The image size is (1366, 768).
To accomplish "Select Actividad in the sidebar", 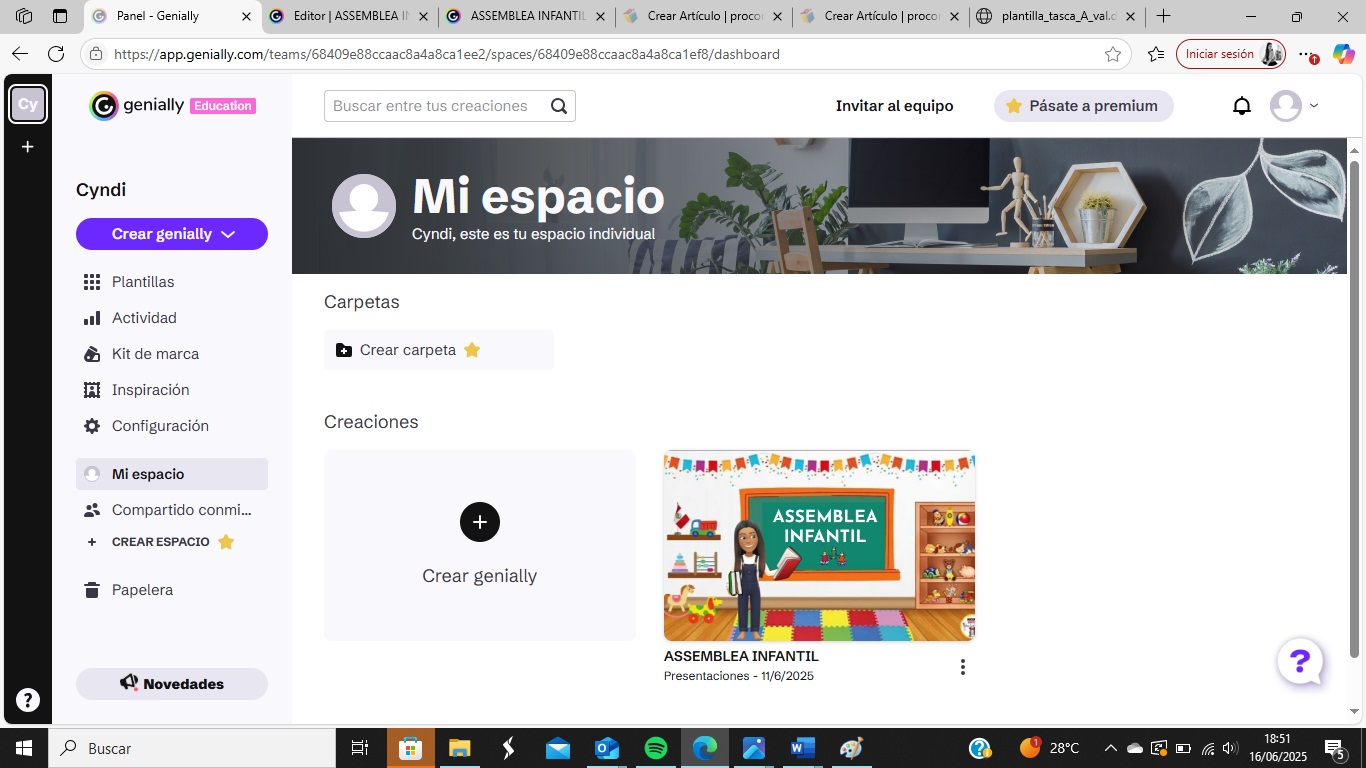I will (144, 318).
